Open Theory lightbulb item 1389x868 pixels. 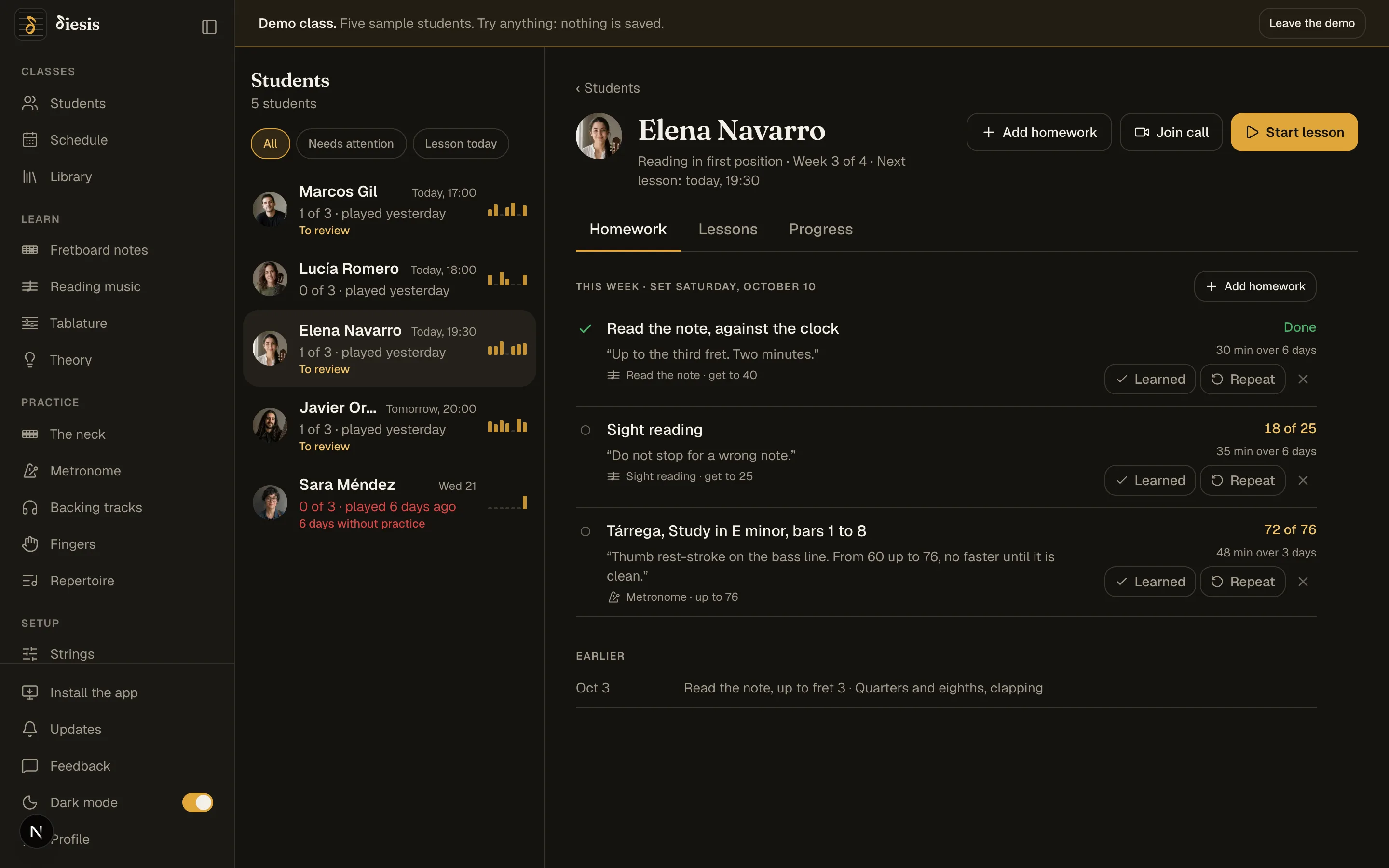[x=117, y=360]
